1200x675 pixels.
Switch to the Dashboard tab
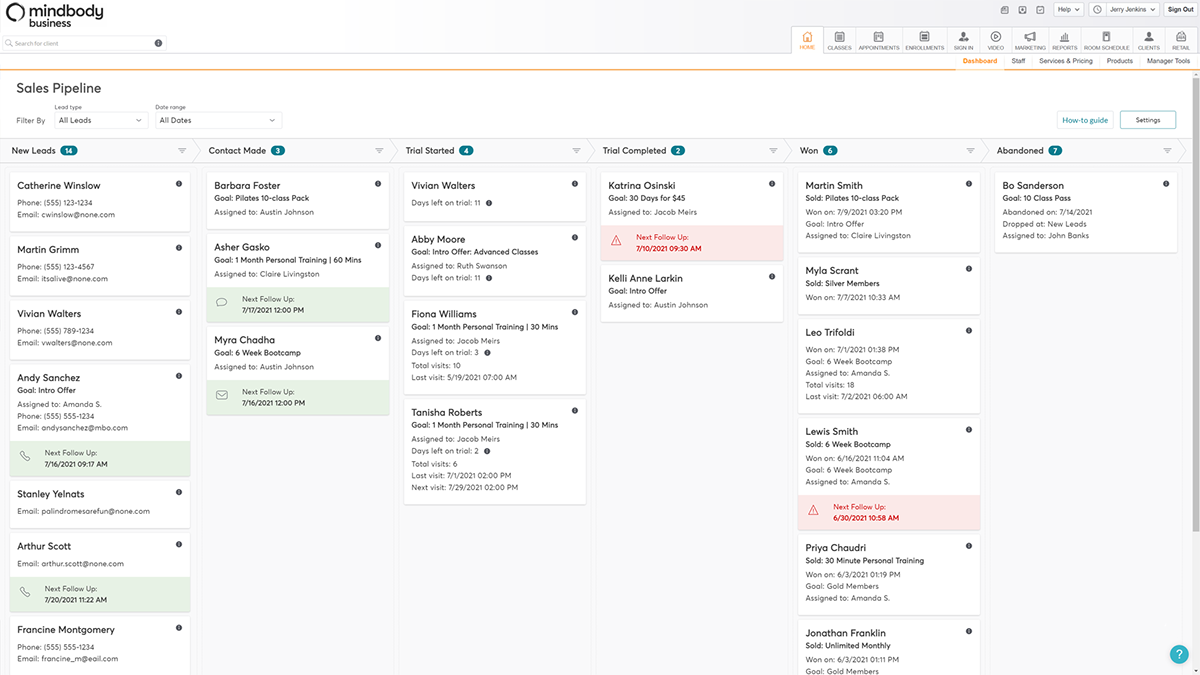(x=980, y=61)
